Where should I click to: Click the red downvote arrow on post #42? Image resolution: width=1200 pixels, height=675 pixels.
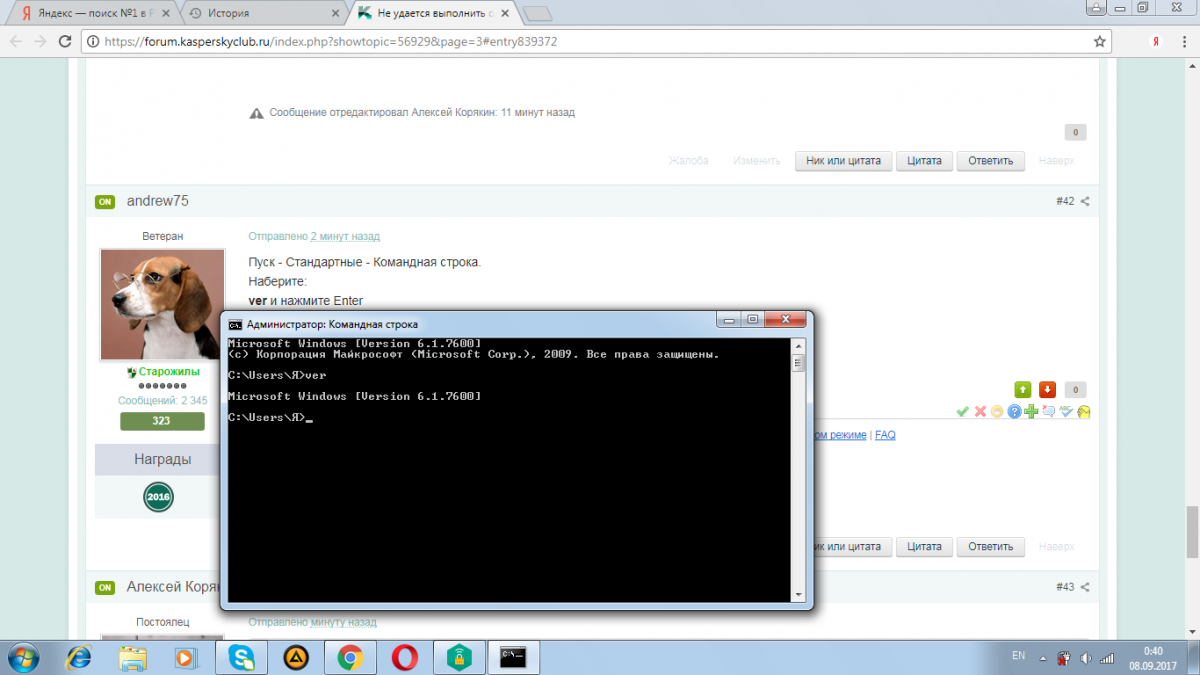1047,390
